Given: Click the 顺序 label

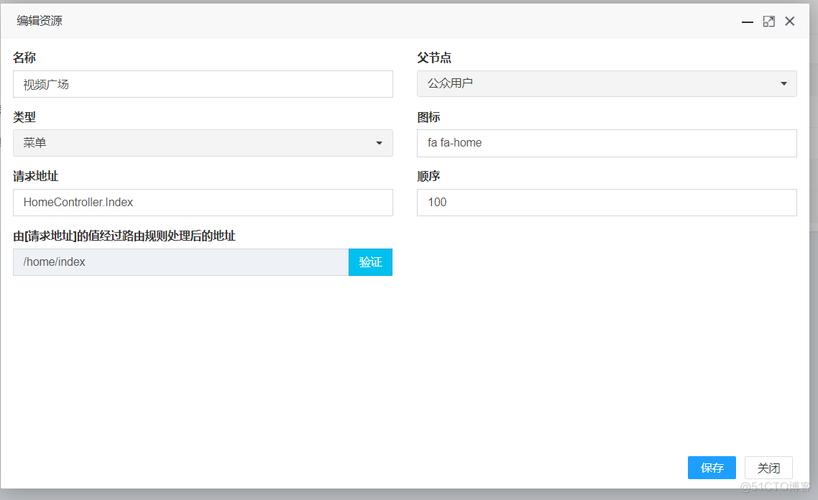Looking at the screenshot, I should 428,176.
